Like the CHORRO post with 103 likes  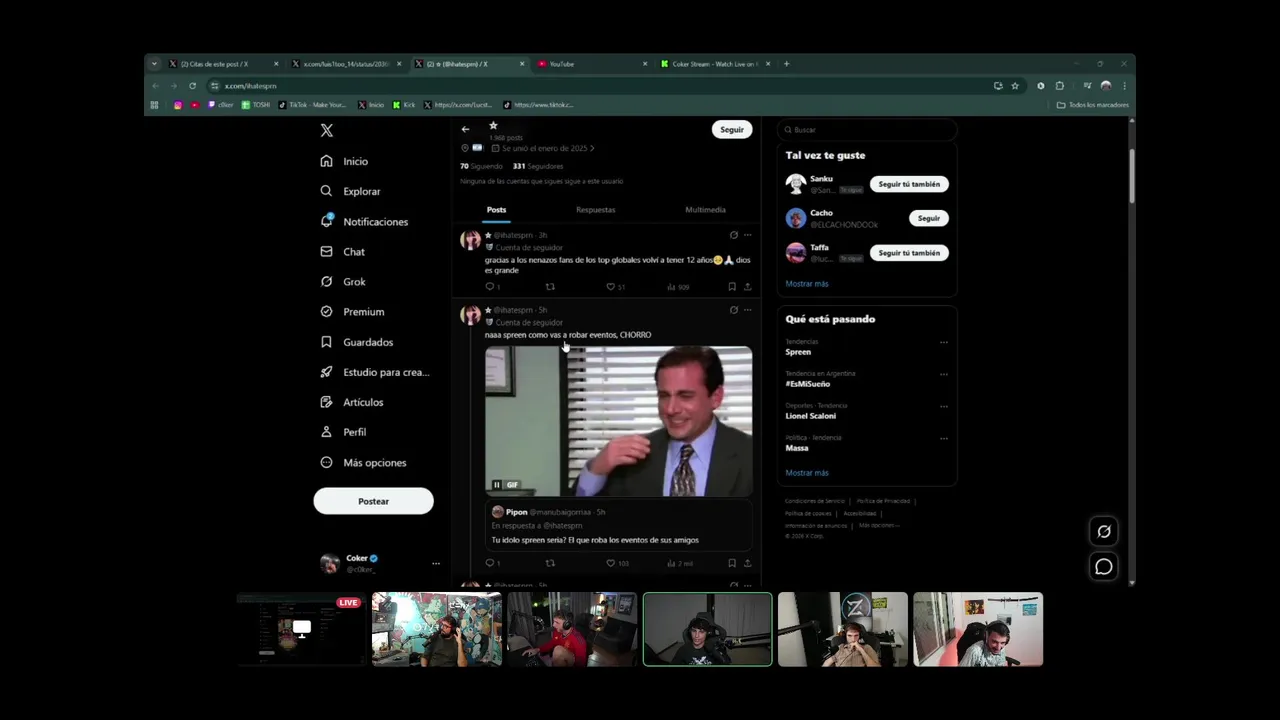pyautogui.click(x=611, y=563)
